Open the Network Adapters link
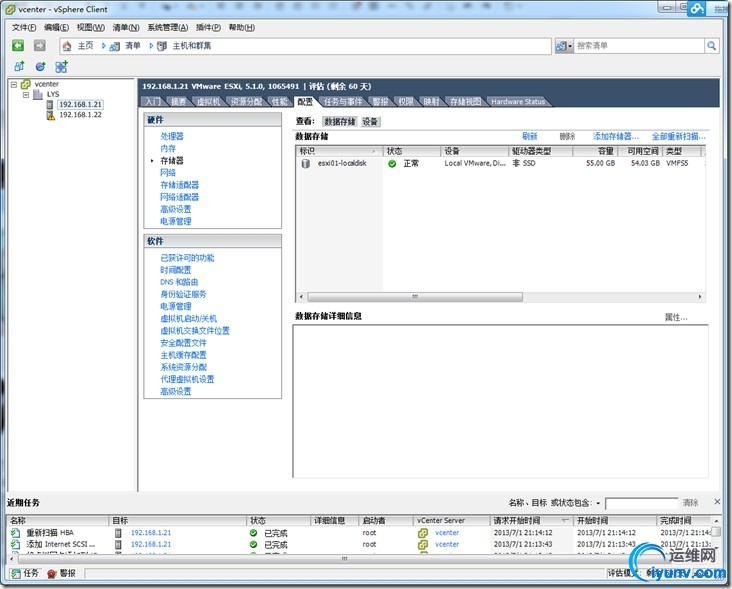The image size is (732, 589). [x=179, y=197]
